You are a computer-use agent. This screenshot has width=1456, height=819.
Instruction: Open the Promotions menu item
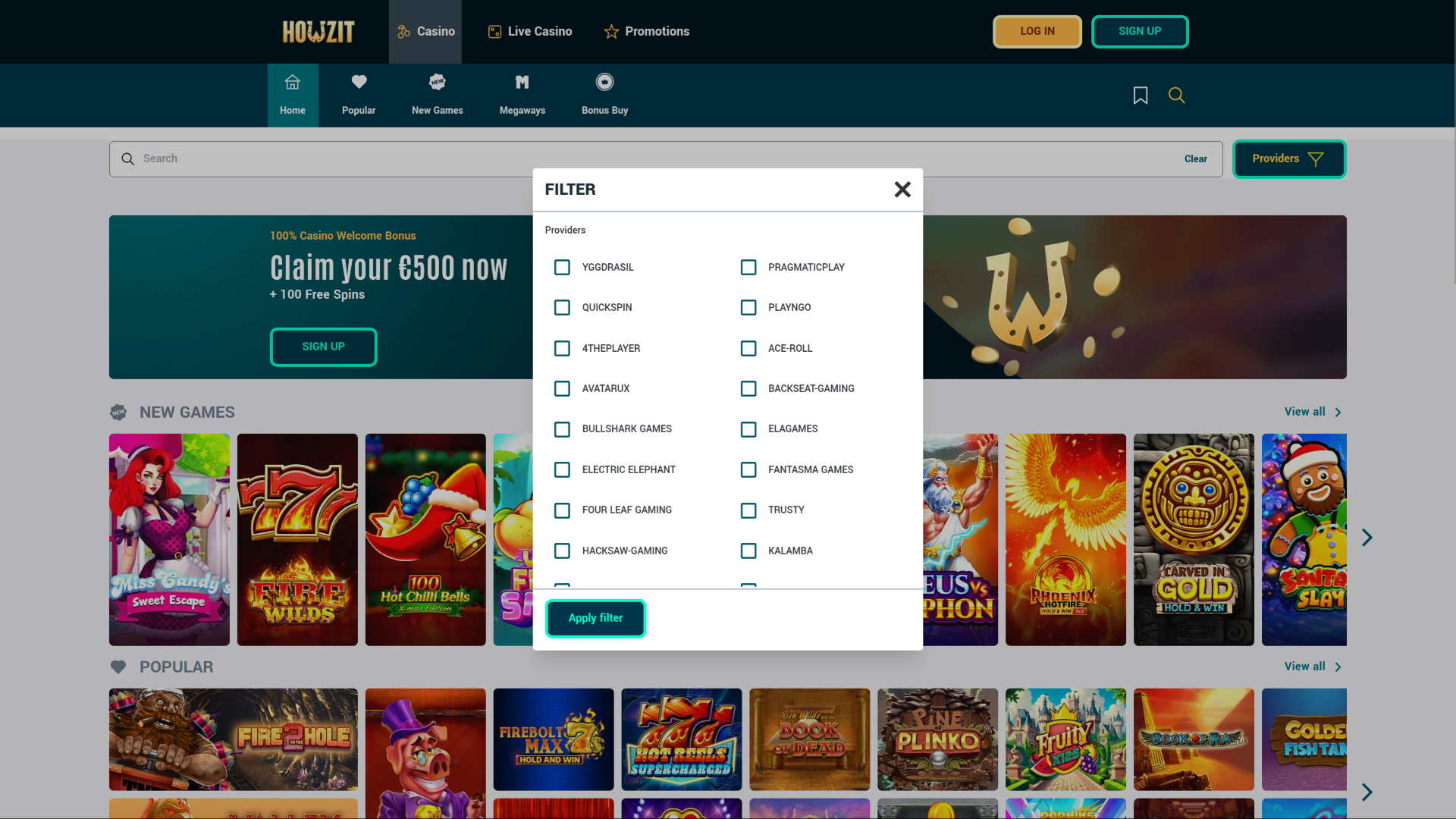pyautogui.click(x=646, y=31)
